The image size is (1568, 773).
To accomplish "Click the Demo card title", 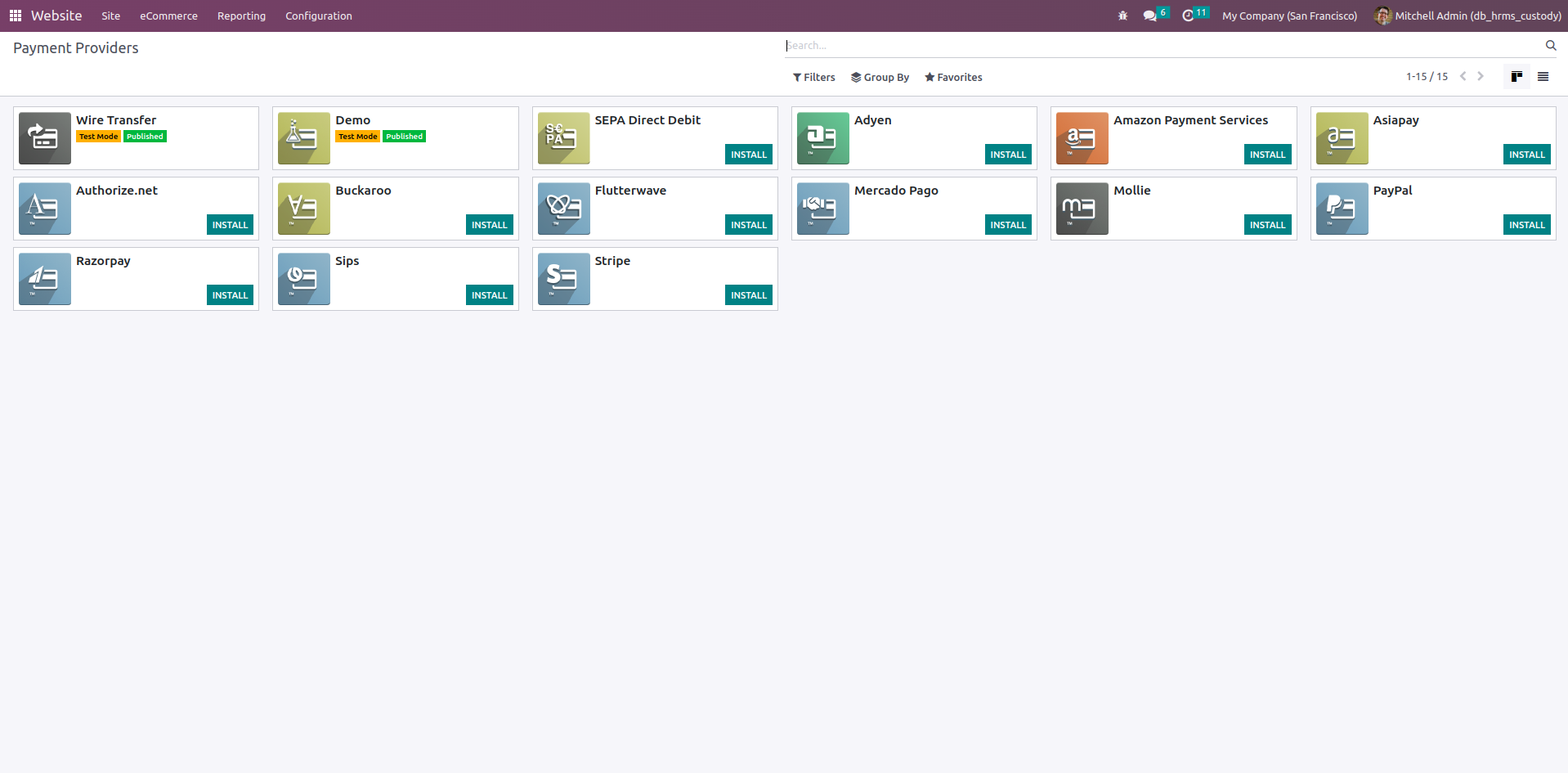I will [353, 120].
